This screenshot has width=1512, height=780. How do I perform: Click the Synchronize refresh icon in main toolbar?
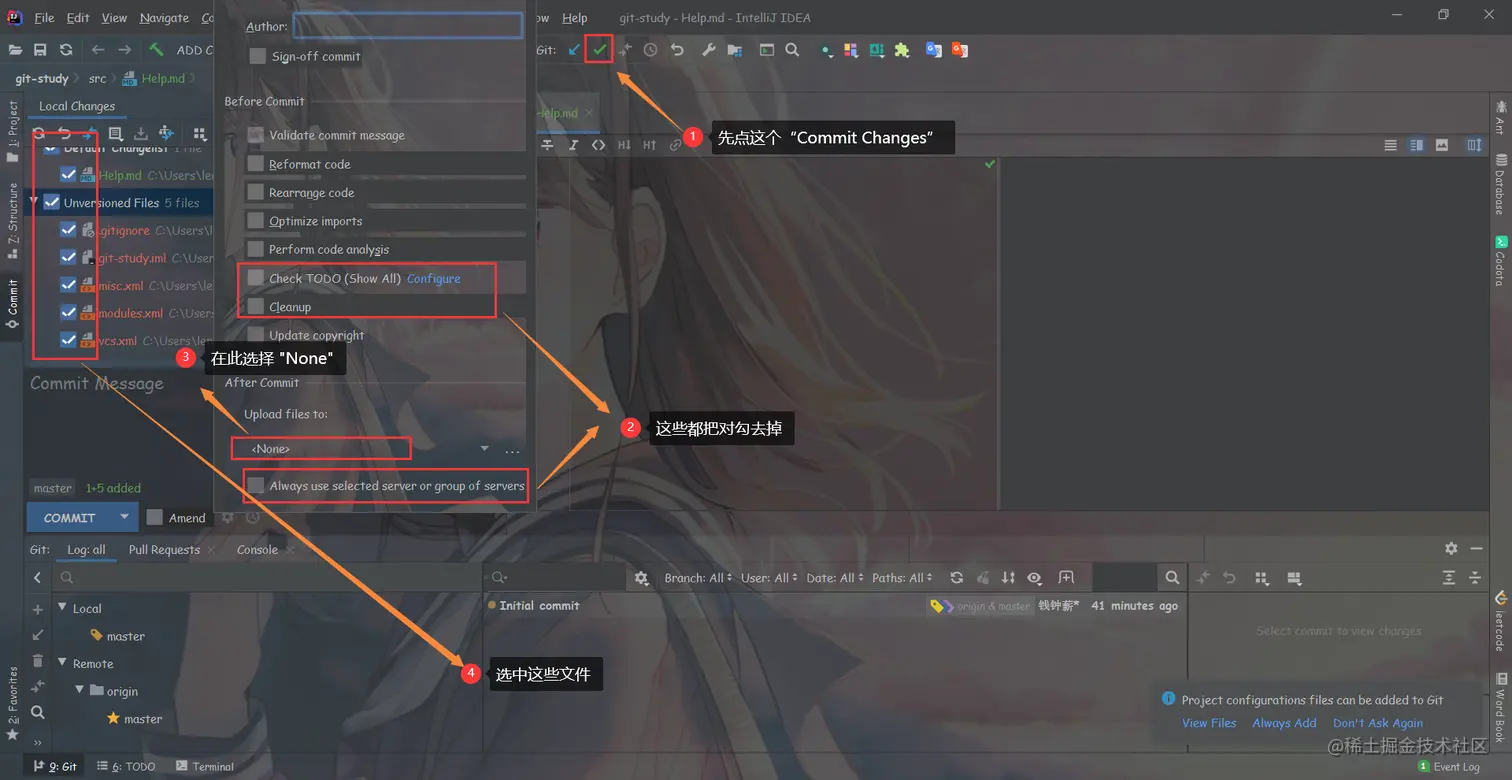pos(66,49)
